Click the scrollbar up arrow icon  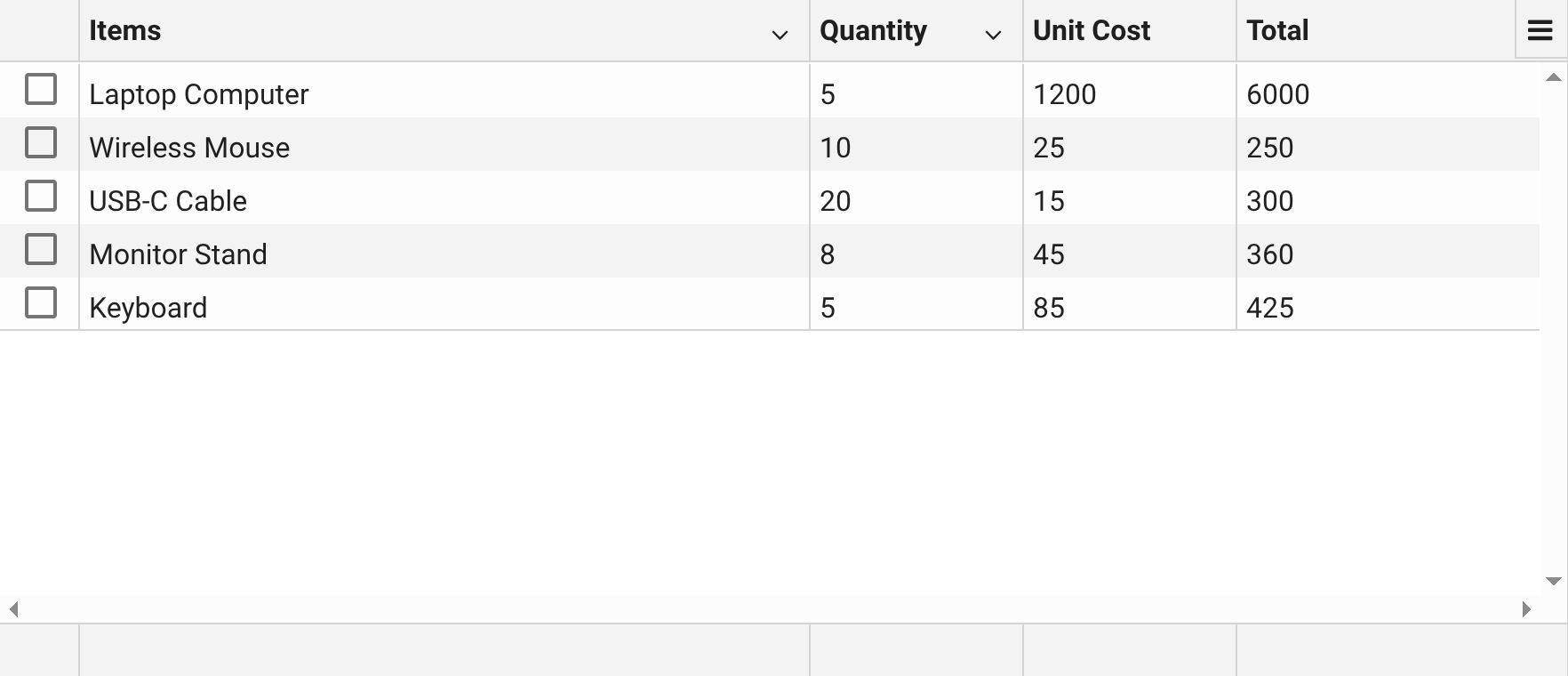1552,78
